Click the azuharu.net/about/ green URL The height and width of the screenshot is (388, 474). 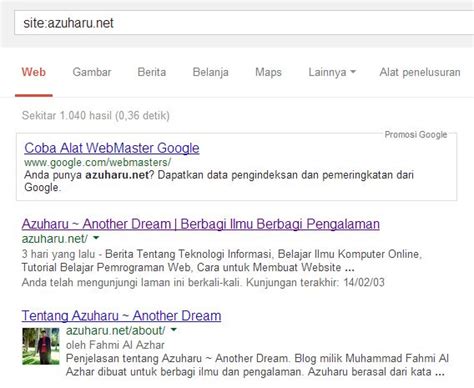[x=115, y=330]
